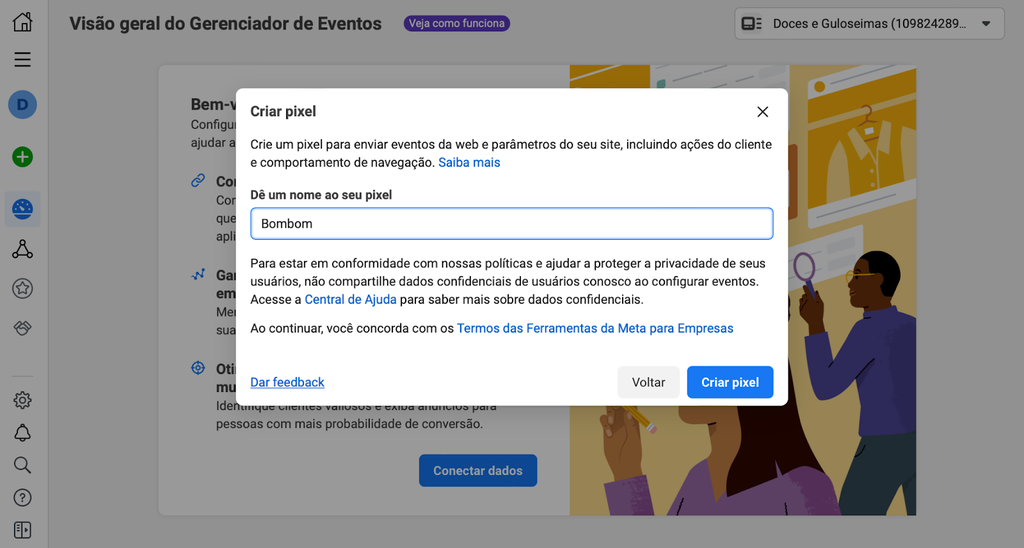This screenshot has height=548, width=1024.
Task: Select the blue D account avatar
Action: tap(22, 105)
